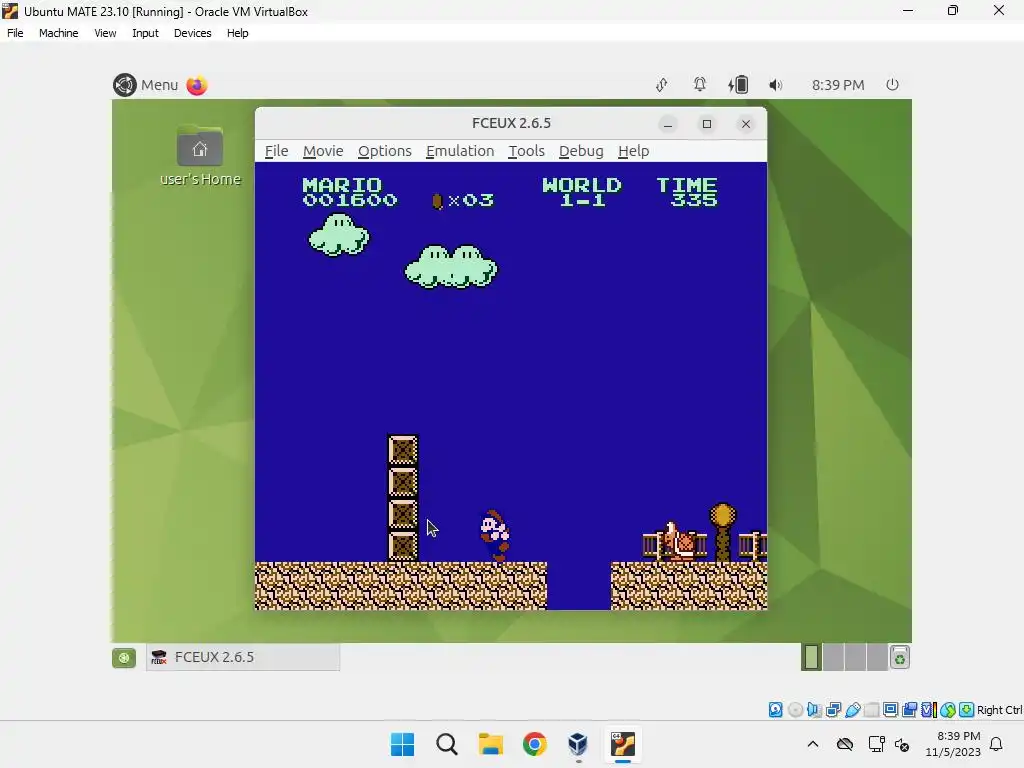This screenshot has width=1024, height=768.
Task: Maximize the FCEUX window
Action: 707,124
